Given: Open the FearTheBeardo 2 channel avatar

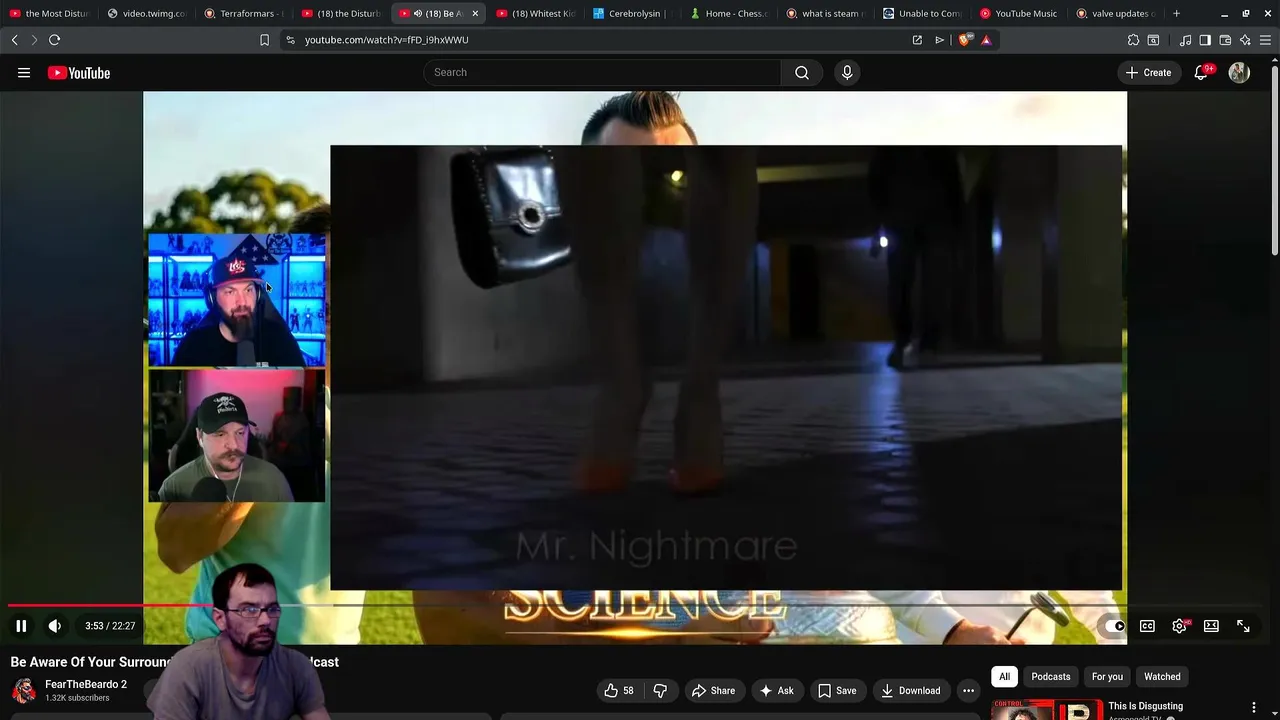Looking at the screenshot, I should pos(24,690).
